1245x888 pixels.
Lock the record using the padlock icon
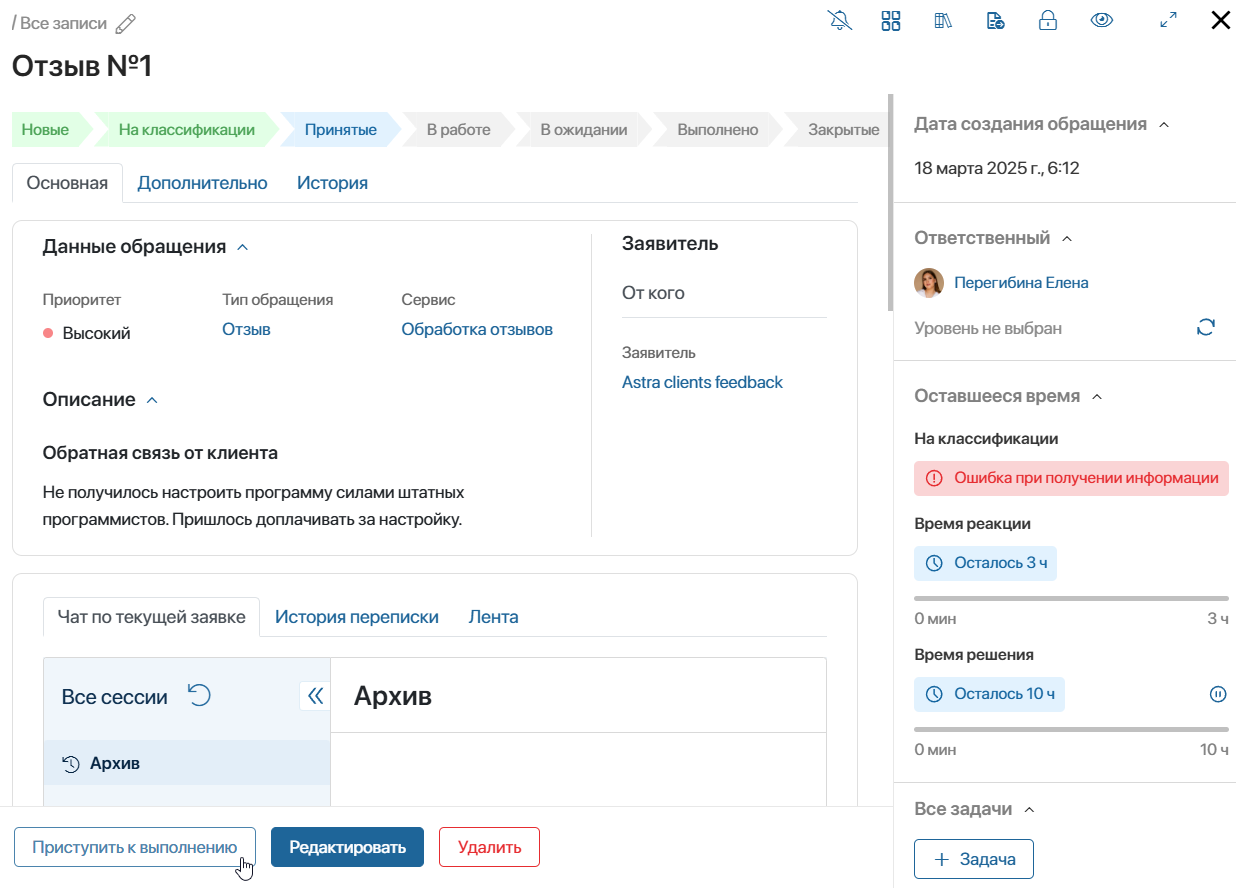pyautogui.click(x=1047, y=20)
